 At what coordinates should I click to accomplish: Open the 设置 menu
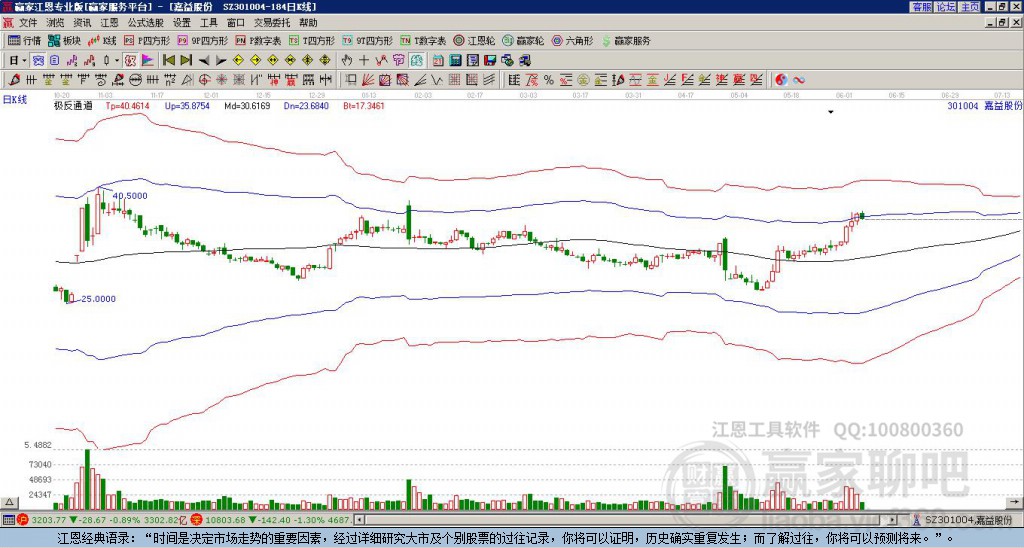tap(182, 23)
